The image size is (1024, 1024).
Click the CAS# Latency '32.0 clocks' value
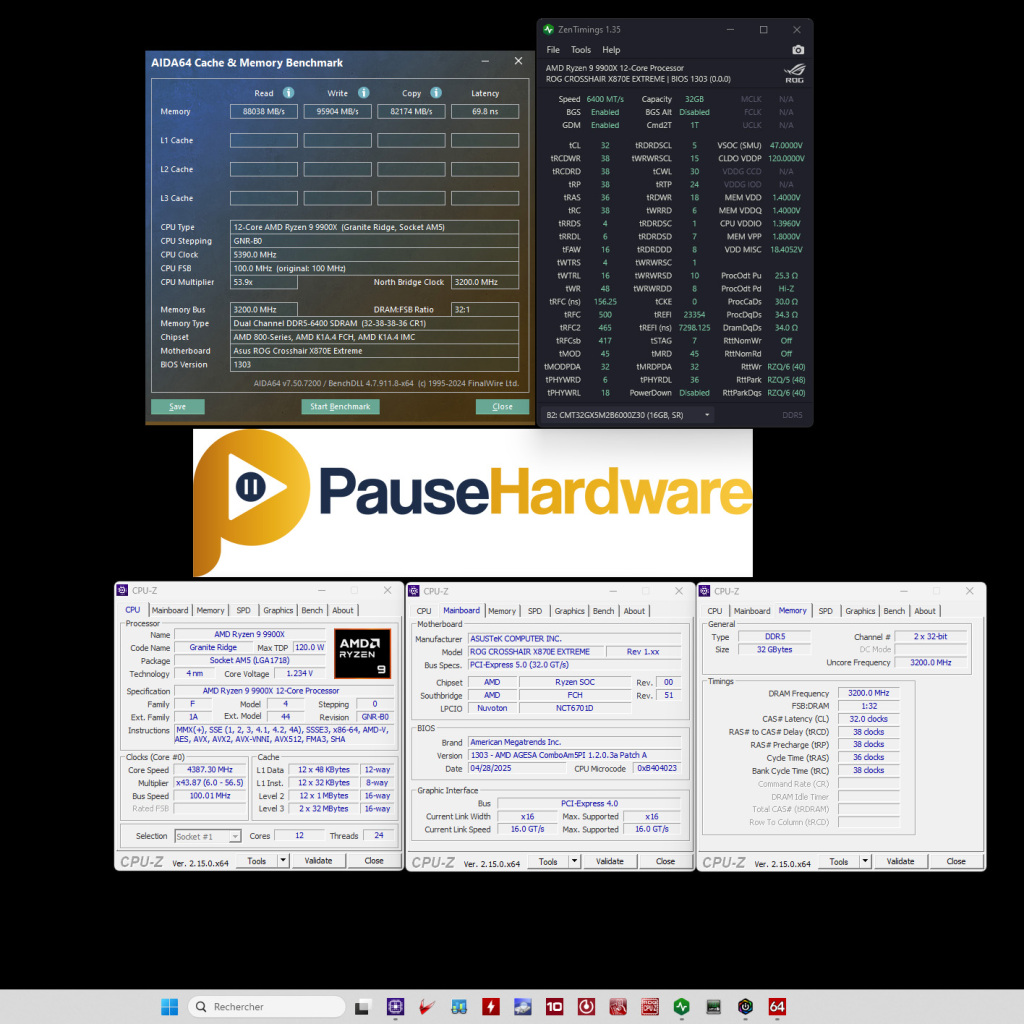[868, 719]
